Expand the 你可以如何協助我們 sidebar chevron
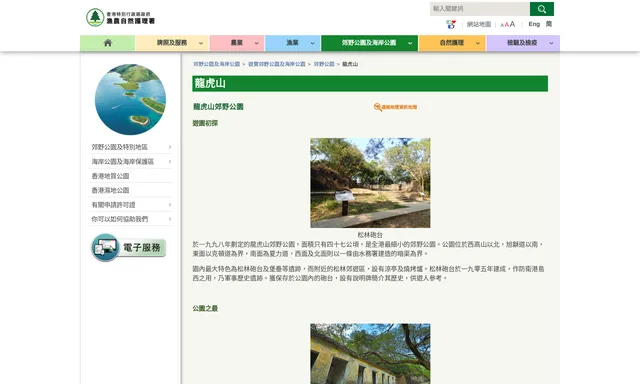640x384 pixels. click(x=170, y=219)
